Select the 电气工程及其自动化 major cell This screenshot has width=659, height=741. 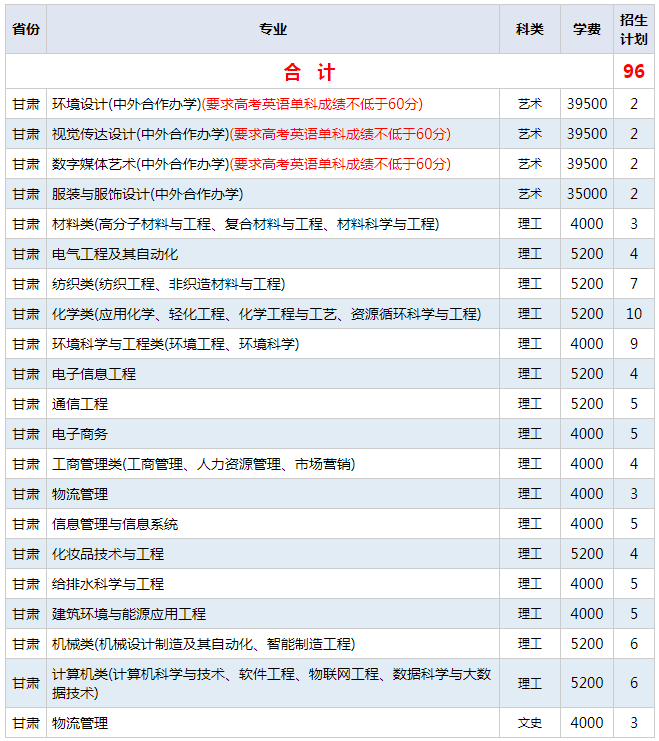tap(273, 254)
